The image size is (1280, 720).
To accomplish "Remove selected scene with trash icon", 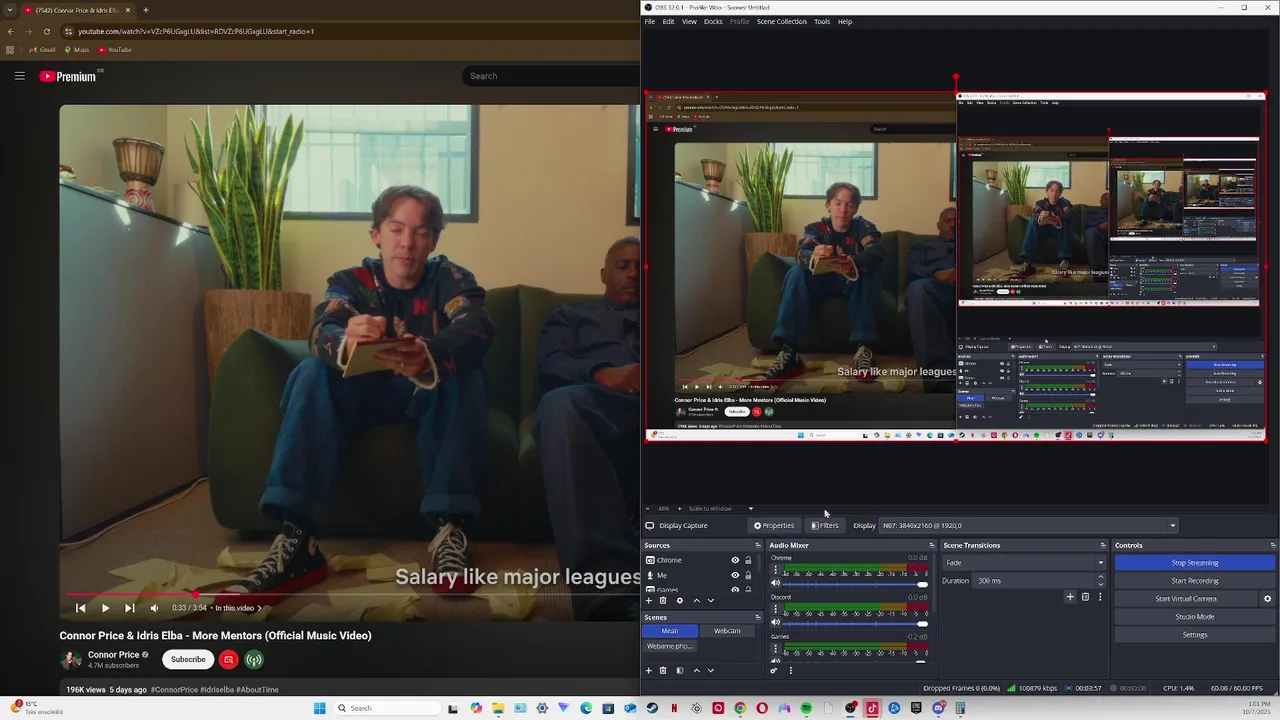I will [662, 670].
